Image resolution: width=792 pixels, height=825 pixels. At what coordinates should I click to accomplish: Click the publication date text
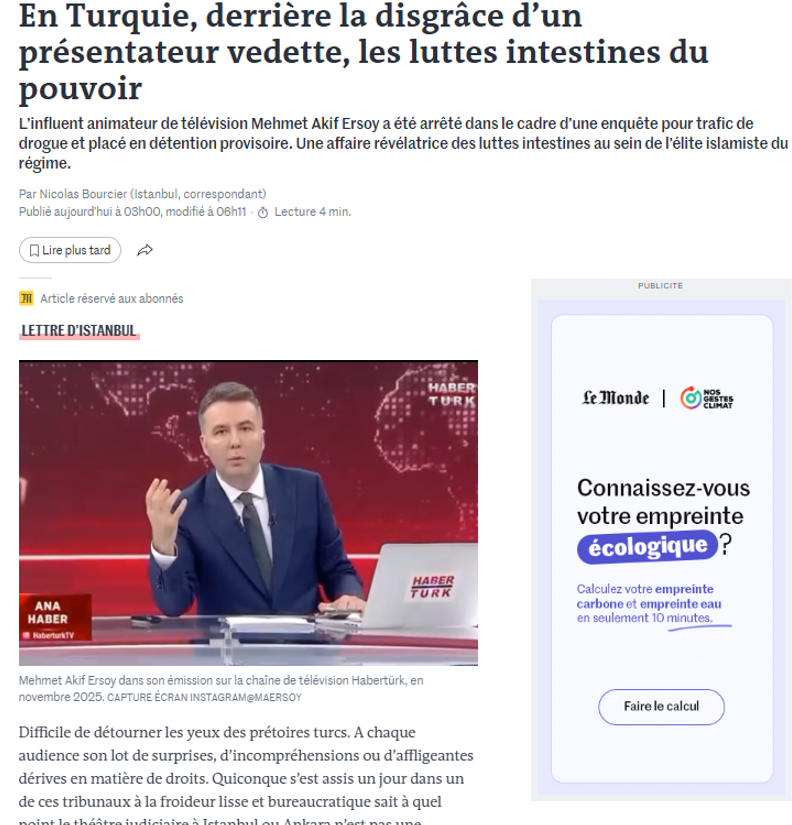click(133, 212)
